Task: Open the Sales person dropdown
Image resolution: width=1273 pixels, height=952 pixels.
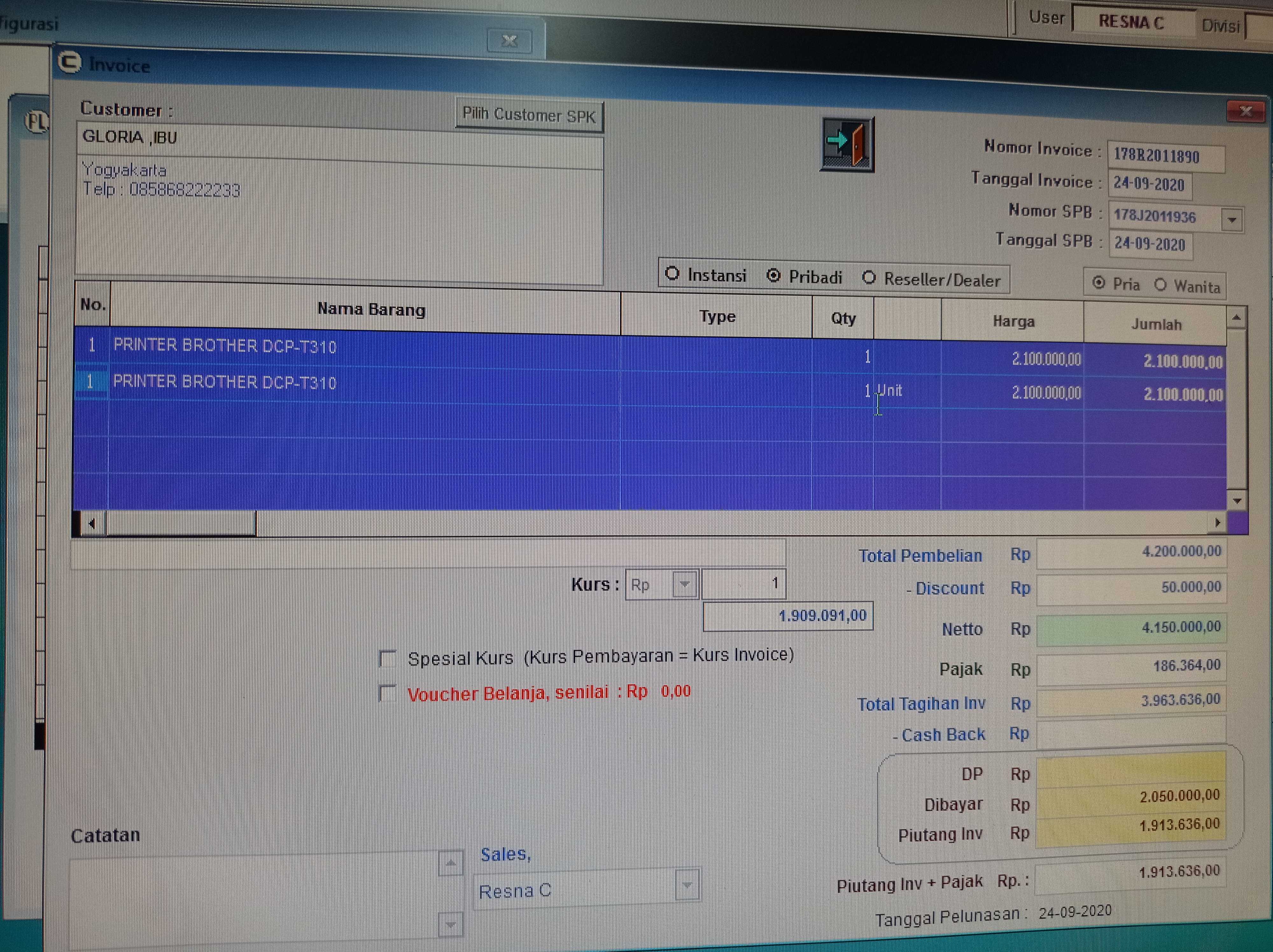Action: (x=686, y=885)
